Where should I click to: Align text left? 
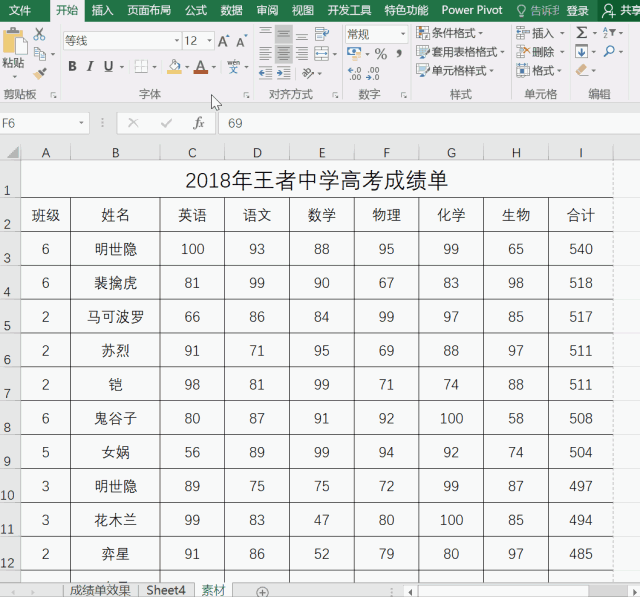pos(265,53)
